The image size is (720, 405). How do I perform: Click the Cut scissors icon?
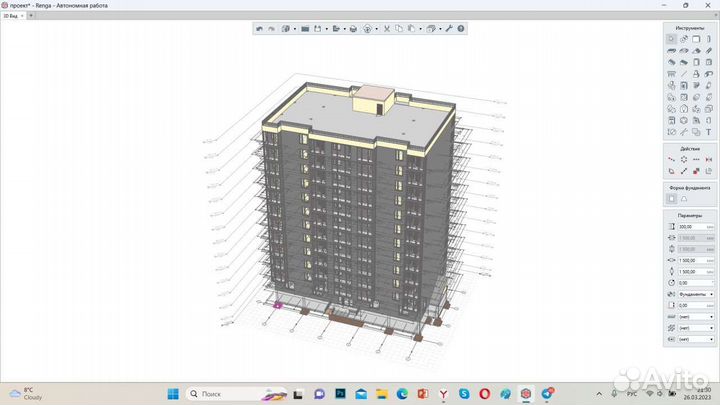(x=387, y=29)
